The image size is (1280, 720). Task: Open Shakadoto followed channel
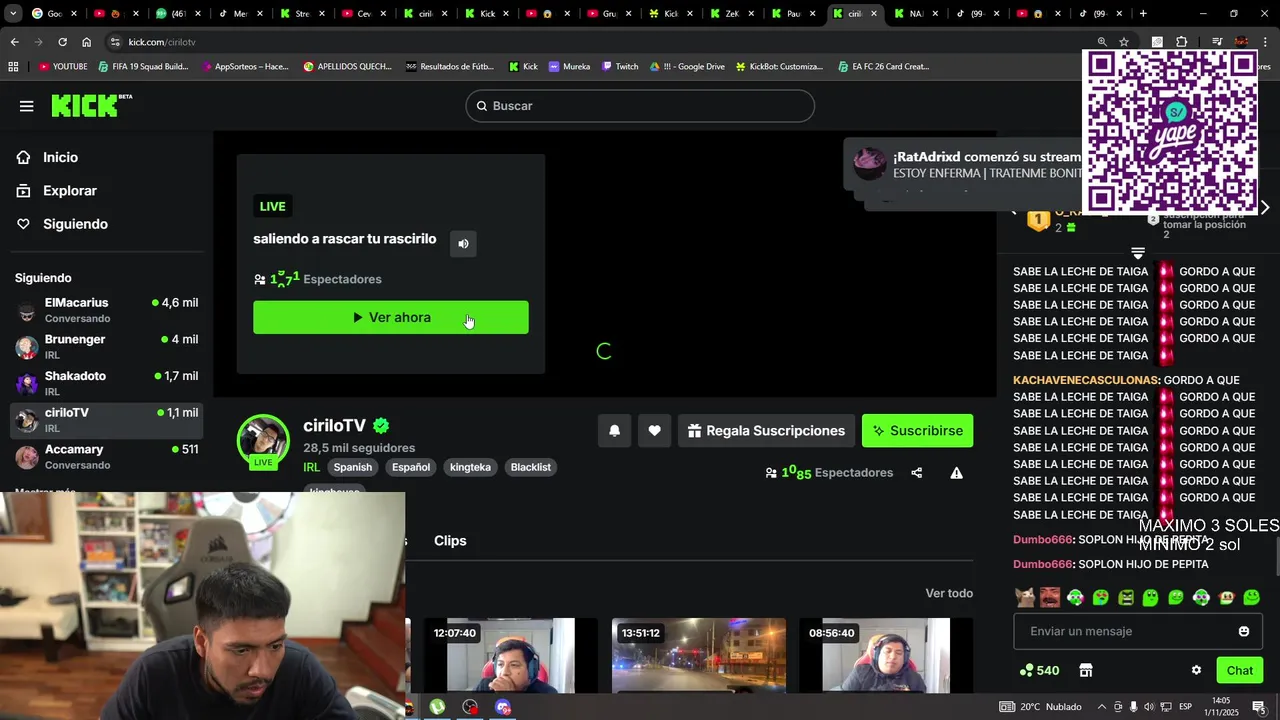coord(106,383)
